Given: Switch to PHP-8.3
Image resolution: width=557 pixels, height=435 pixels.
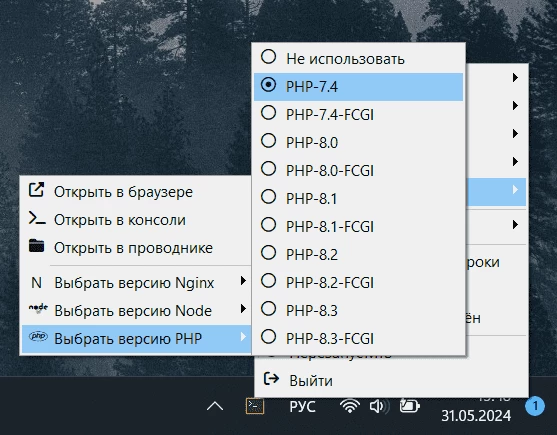Looking at the screenshot, I should pos(358,310).
